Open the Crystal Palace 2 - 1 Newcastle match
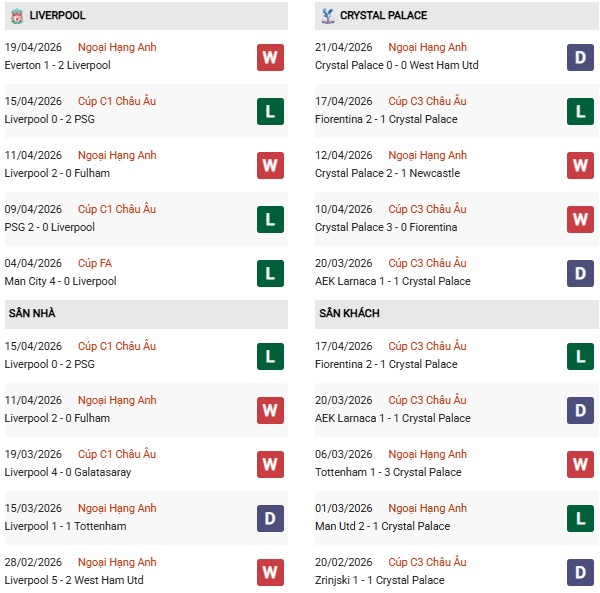600x593 pixels. (387, 173)
